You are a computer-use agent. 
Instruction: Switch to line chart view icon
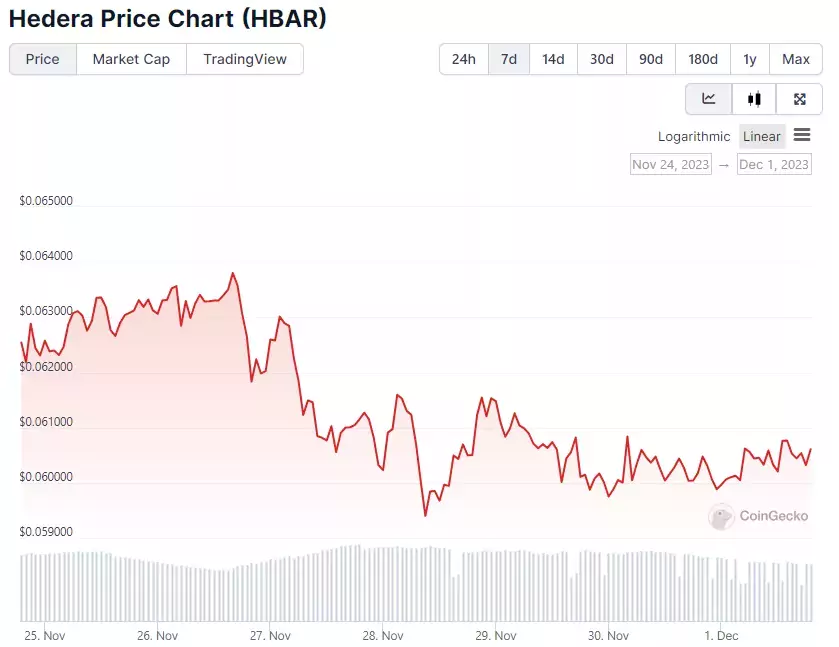pos(708,99)
